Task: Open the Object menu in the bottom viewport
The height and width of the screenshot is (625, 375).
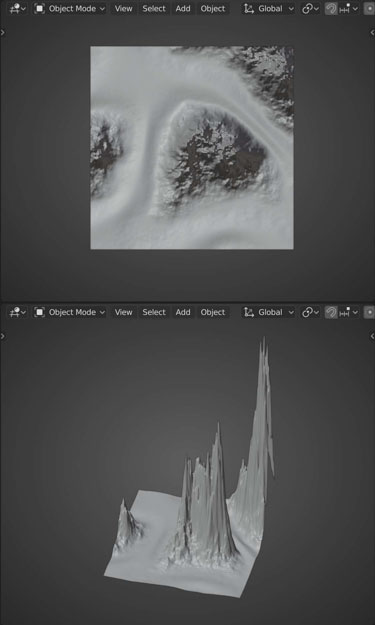Action: (213, 312)
